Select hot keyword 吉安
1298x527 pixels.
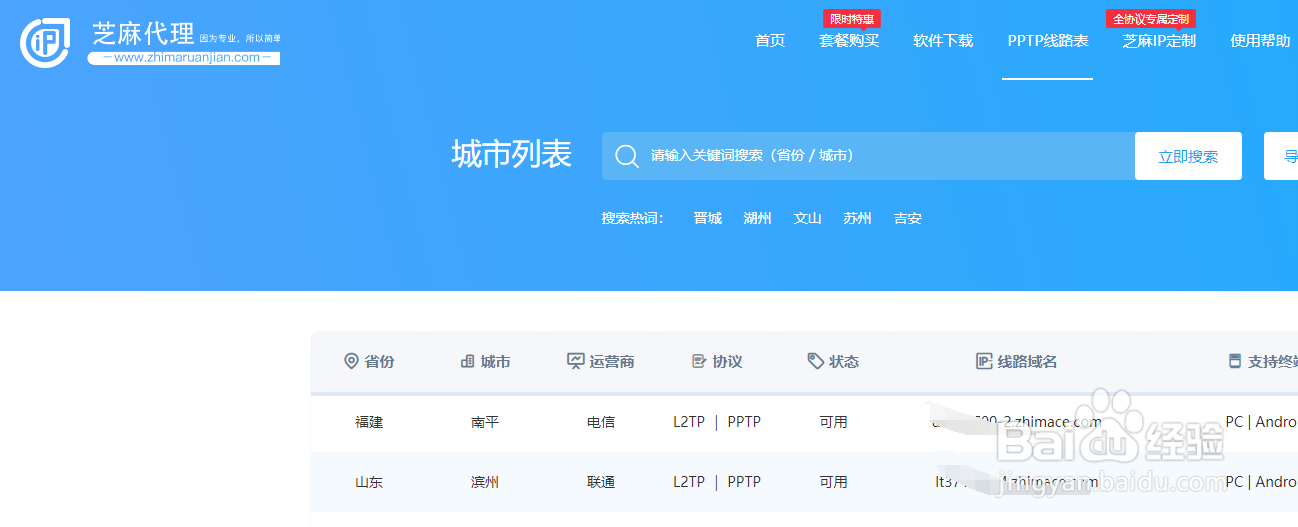click(908, 218)
